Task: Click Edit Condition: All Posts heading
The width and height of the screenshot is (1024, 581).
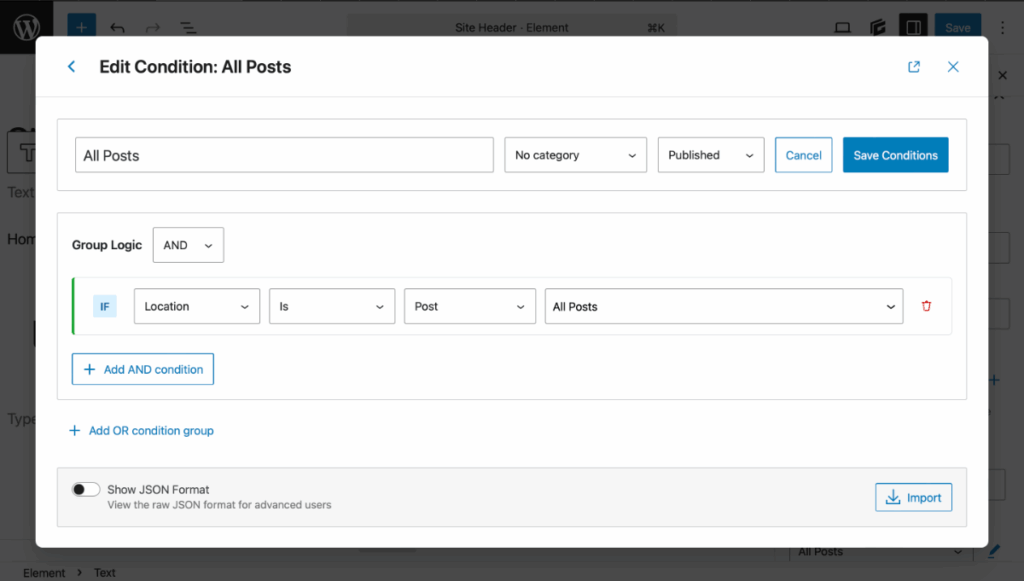Action: click(x=195, y=67)
